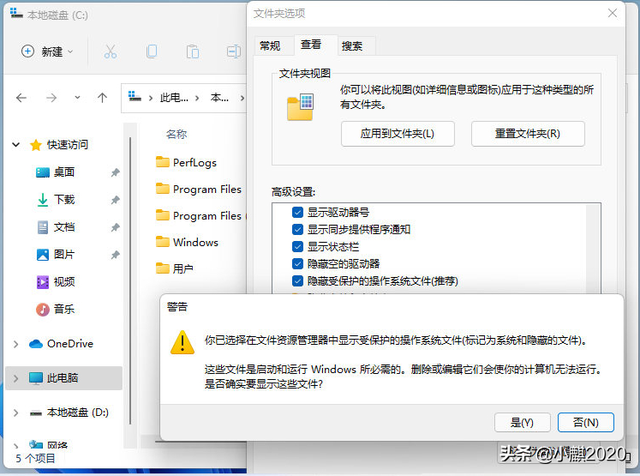The width and height of the screenshot is (640, 476).
Task: Open Documents (文档) in quick access
Action: pyautogui.click(x=42, y=227)
